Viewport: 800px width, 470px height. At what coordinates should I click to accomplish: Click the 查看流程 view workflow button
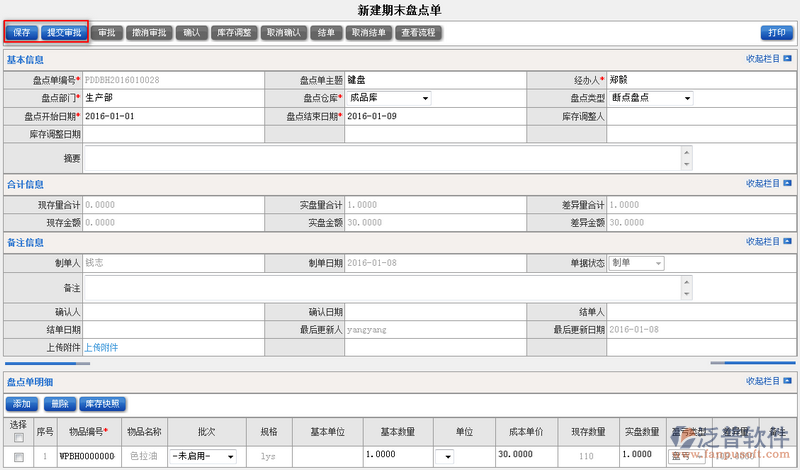(417, 32)
